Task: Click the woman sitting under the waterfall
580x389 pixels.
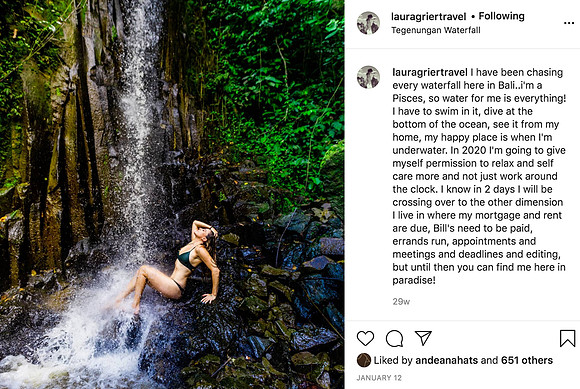Action: pos(178,264)
